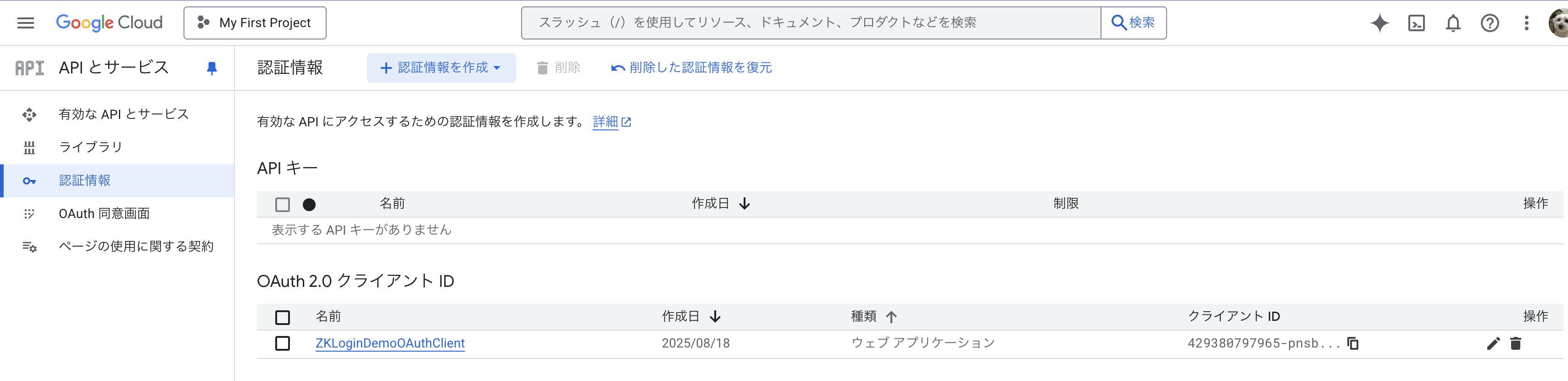Viewport: 1568px width, 381px height.
Task: Edit ZKLoginDemoOAuthClient with pencil icon
Action: pyautogui.click(x=1493, y=343)
